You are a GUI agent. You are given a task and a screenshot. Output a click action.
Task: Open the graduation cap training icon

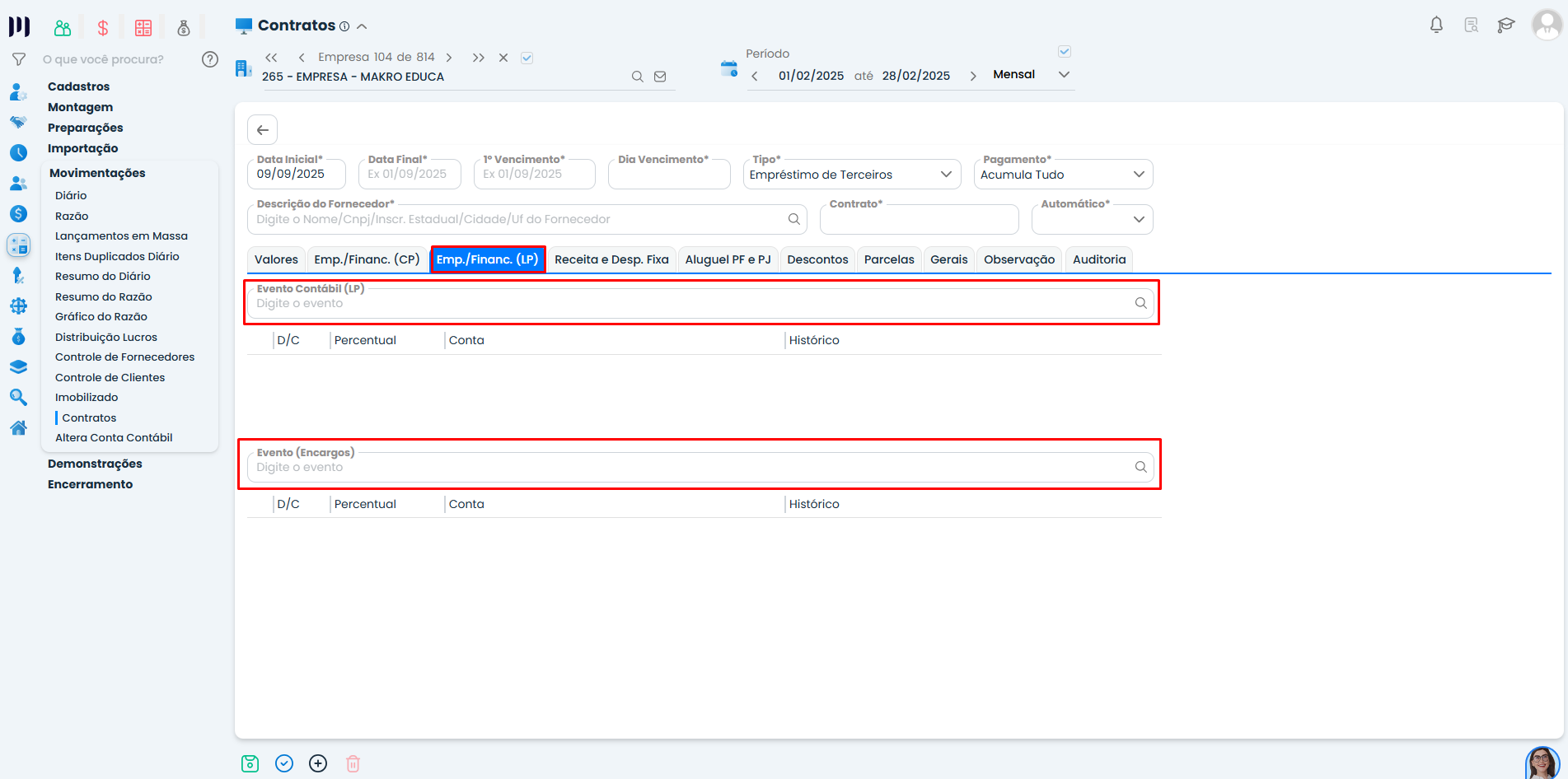[1505, 25]
